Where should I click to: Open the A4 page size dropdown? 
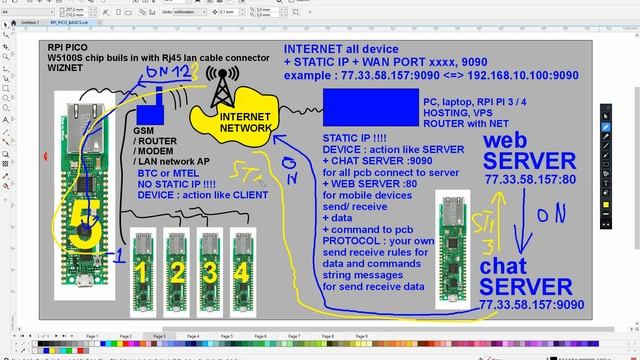click(28, 12)
